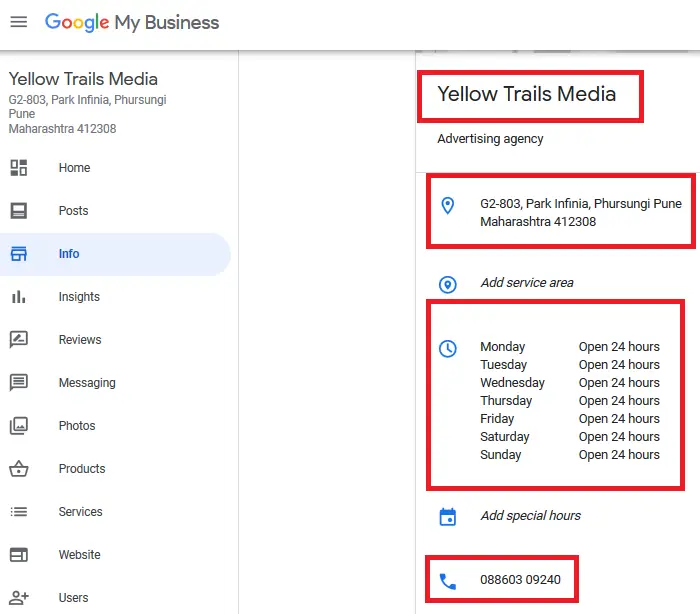The height and width of the screenshot is (614, 700).
Task: Click the Products basket icon
Action: [x=19, y=468]
